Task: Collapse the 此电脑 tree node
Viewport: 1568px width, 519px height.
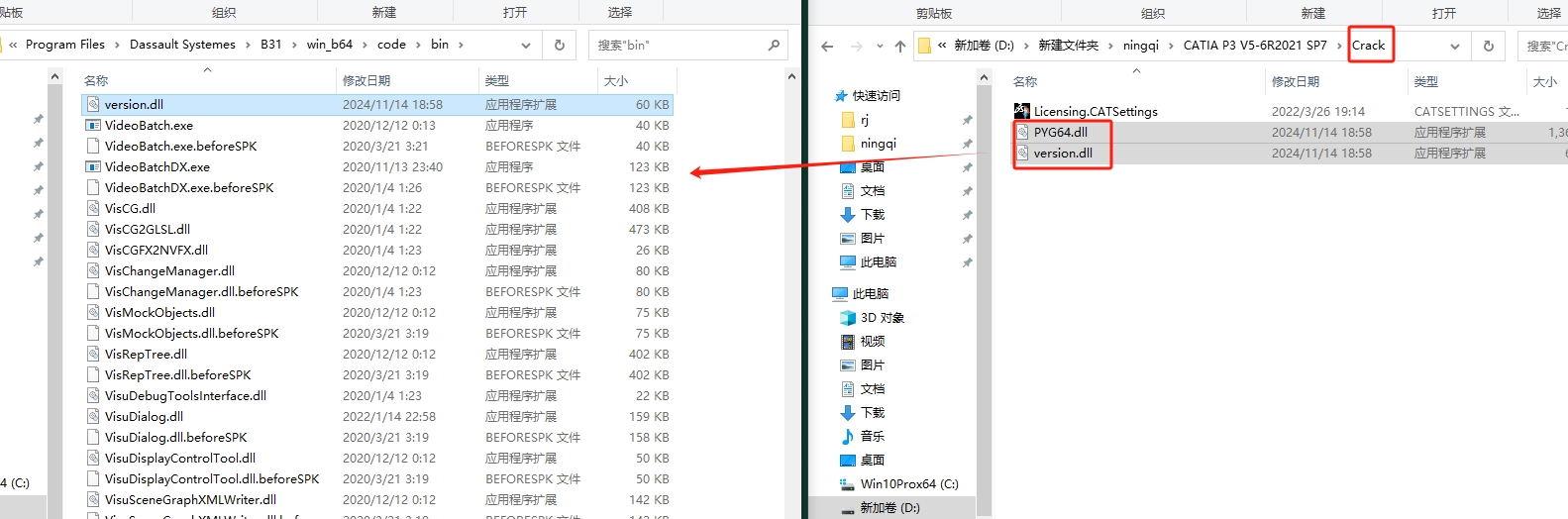Action: click(837, 294)
